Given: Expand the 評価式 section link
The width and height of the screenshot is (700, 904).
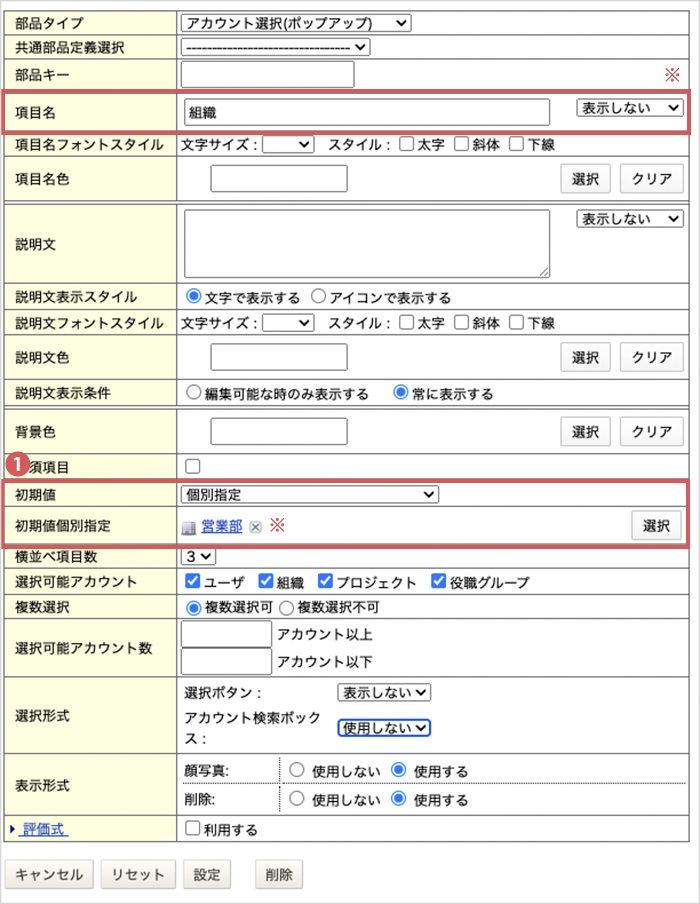Looking at the screenshot, I should pyautogui.click(x=43, y=830).
